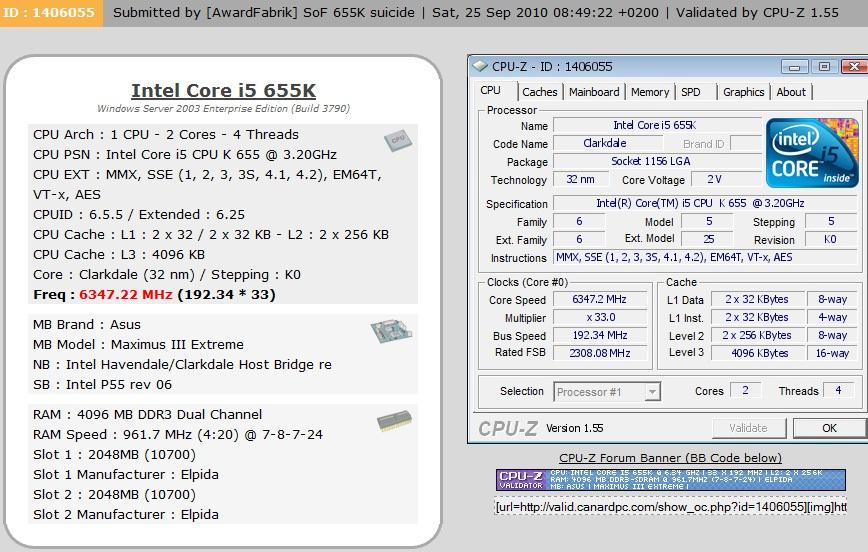This screenshot has height=552, width=868.
Task: Click the Slot 1 Manufacturer Elpida line
Action: (x=126, y=474)
